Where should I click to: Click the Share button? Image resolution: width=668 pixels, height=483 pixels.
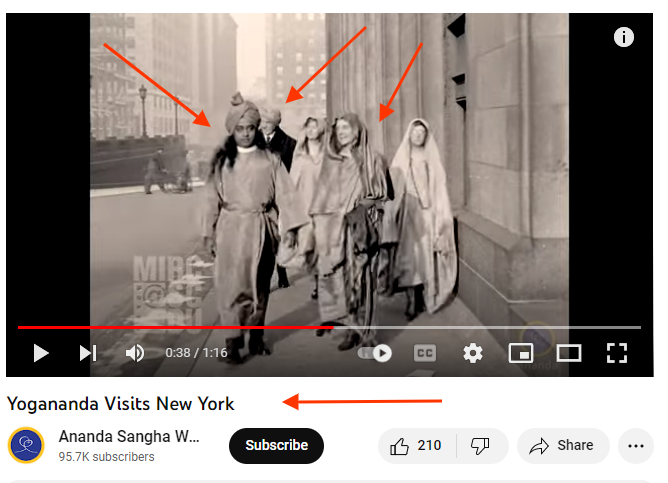pos(563,446)
